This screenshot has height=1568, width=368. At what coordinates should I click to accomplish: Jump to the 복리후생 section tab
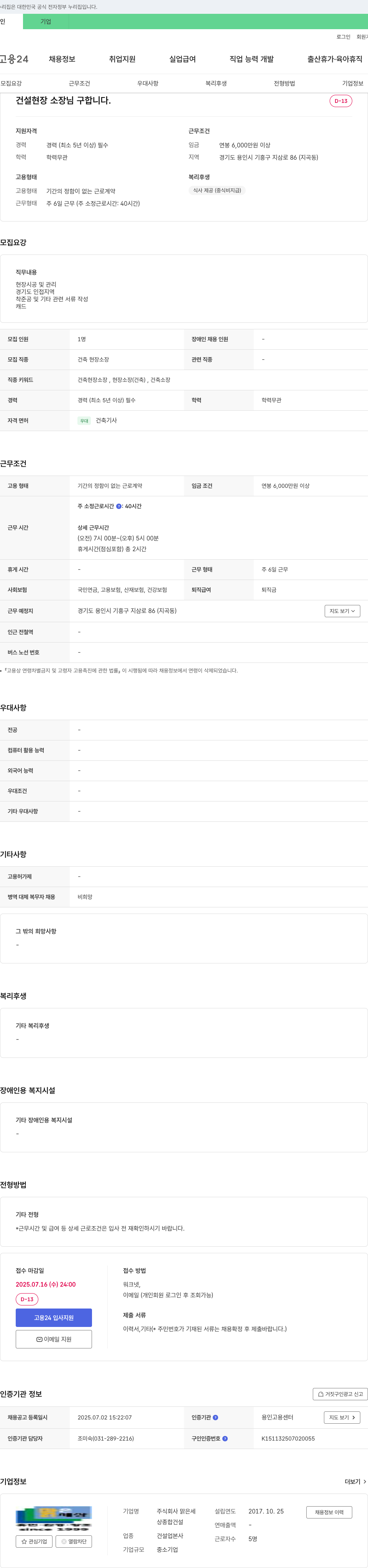216,83
